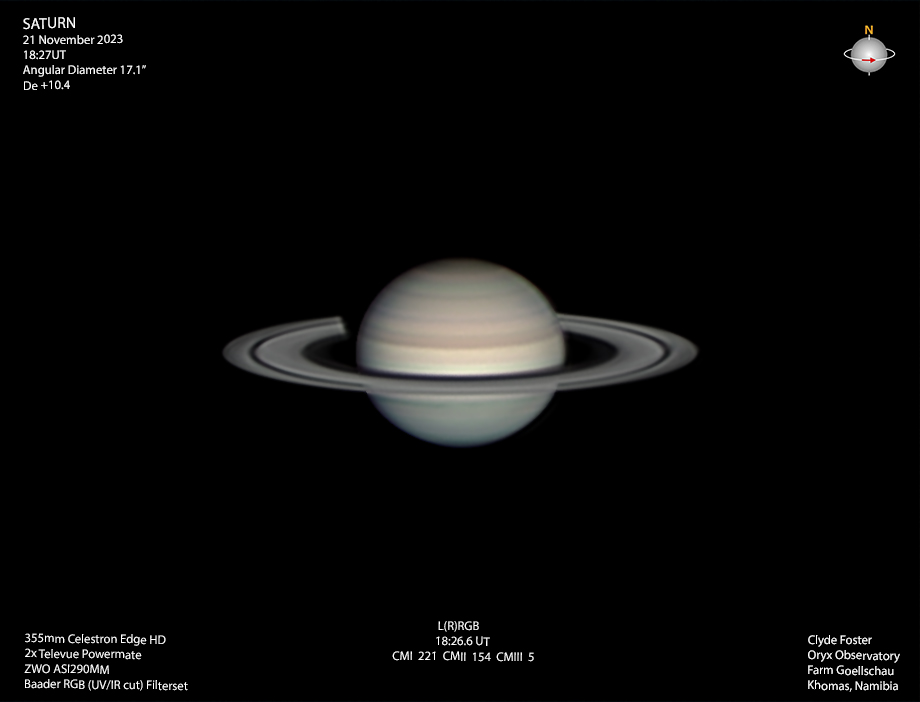Click Baader RGB (UV/IR cut) Filterset text
Image resolution: width=920 pixels, height=702 pixels.
tap(106, 684)
